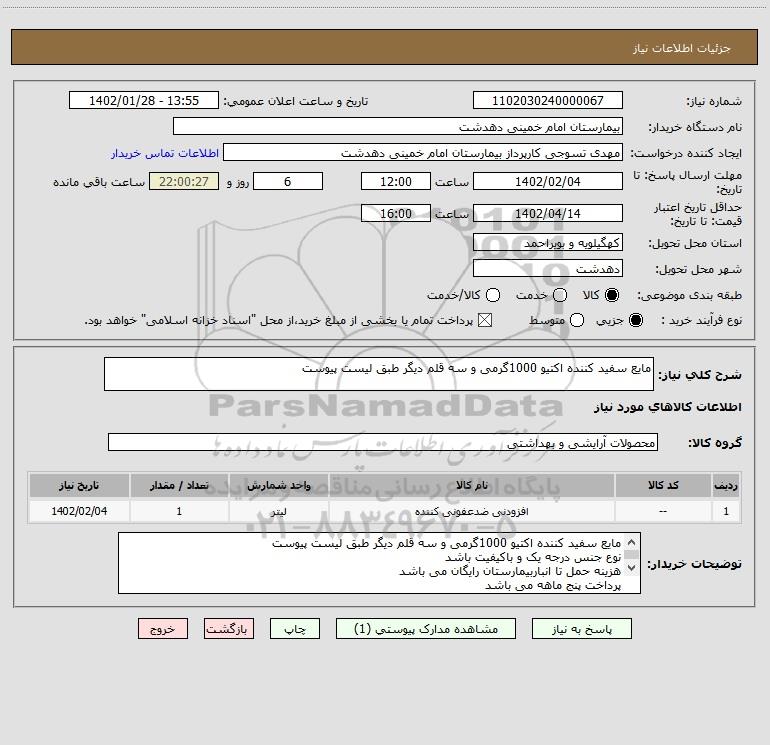Click the اطلاعات کالاهای مورد نیاز heading
770x745 pixels.
coord(667,407)
